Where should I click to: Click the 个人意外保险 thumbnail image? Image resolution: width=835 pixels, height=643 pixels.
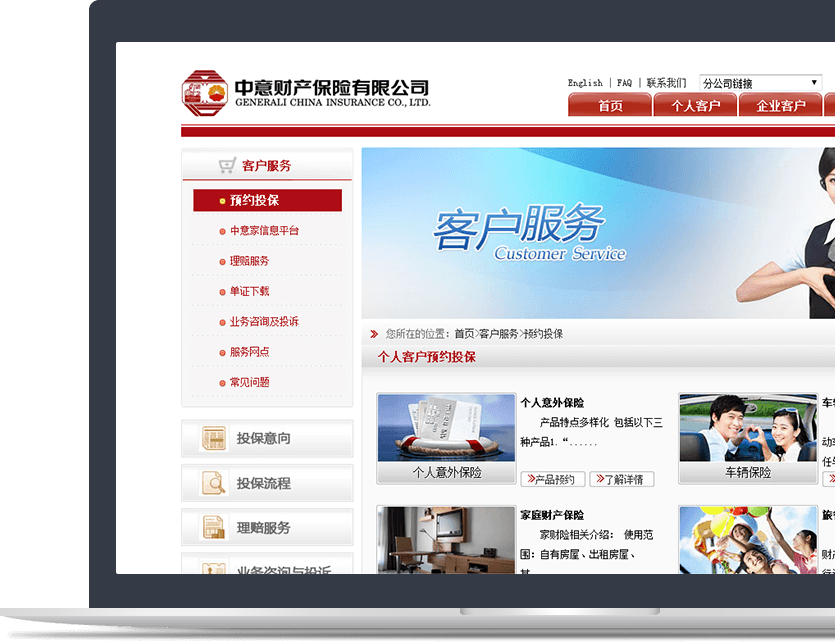[x=446, y=428]
